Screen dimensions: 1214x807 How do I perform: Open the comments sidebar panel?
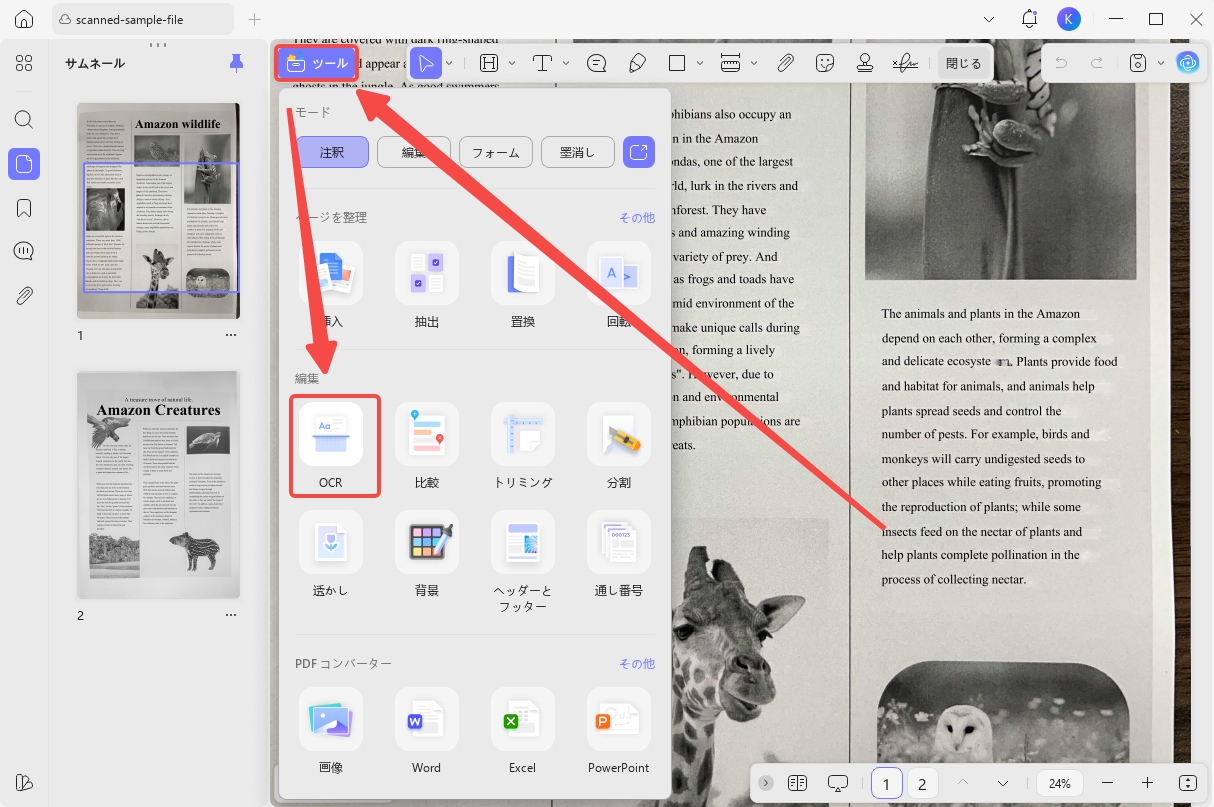point(24,251)
